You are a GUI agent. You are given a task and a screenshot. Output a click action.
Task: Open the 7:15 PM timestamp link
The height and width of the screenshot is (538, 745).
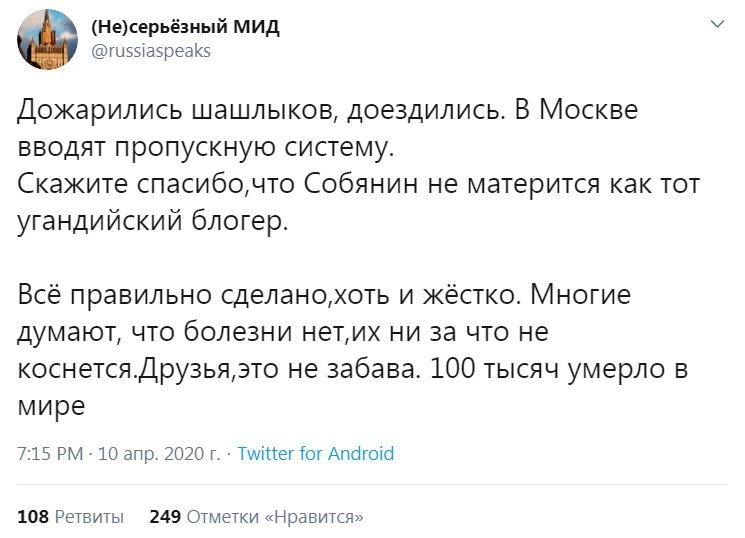50,454
